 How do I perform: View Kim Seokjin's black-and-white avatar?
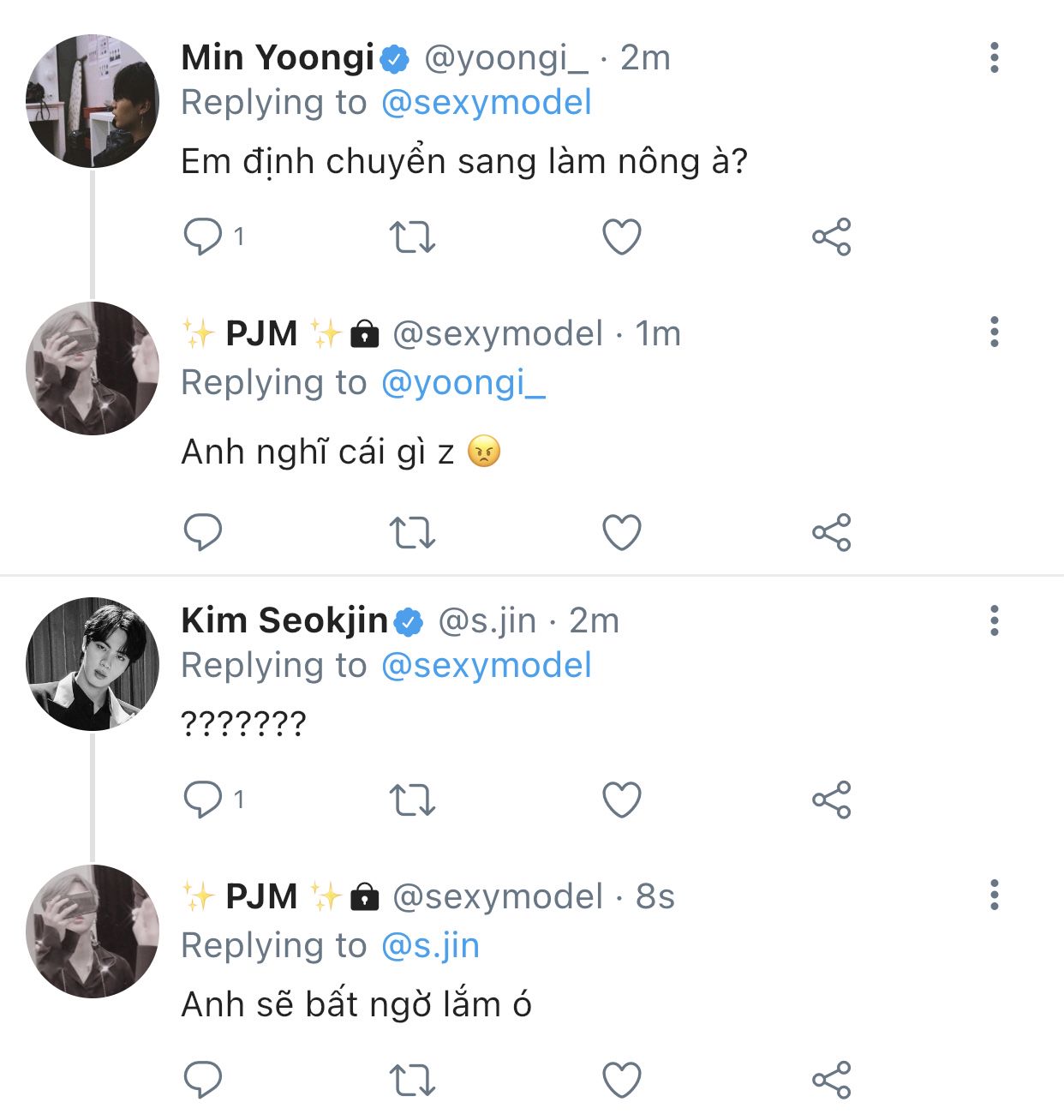click(x=93, y=664)
